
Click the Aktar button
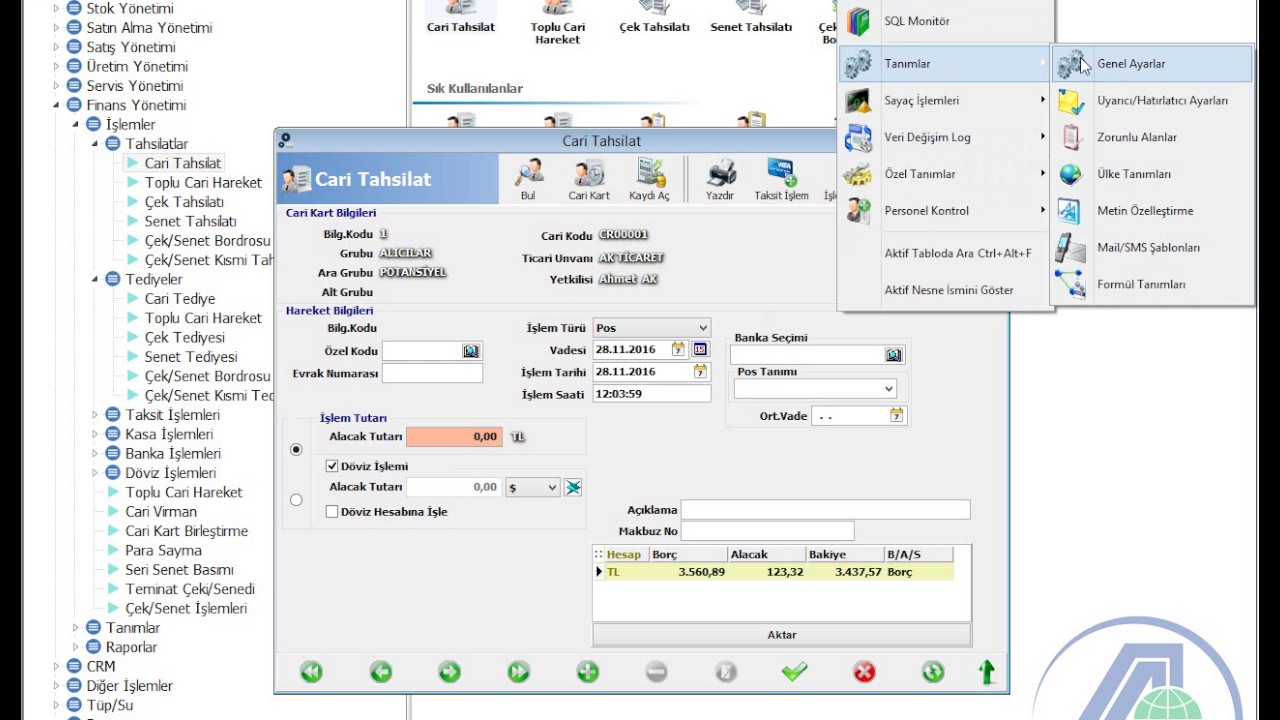pos(782,635)
